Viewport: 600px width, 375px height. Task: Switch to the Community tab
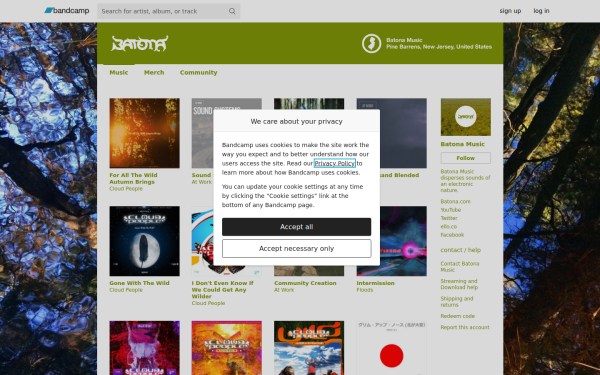[x=198, y=72]
